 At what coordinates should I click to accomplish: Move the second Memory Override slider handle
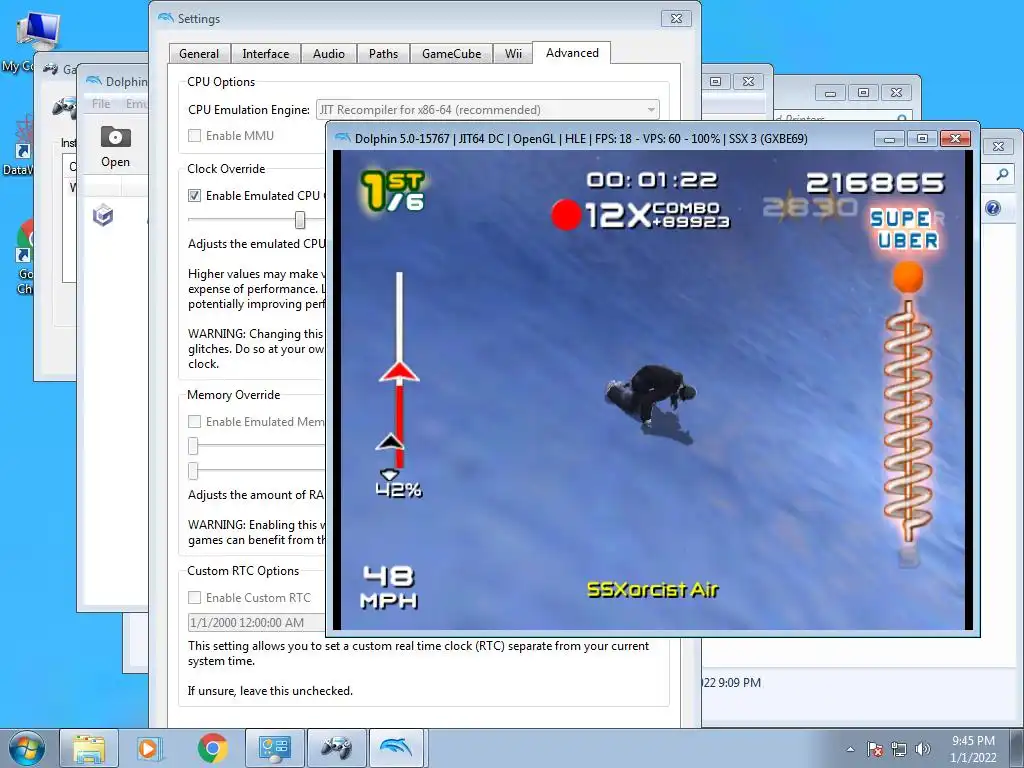(x=193, y=471)
